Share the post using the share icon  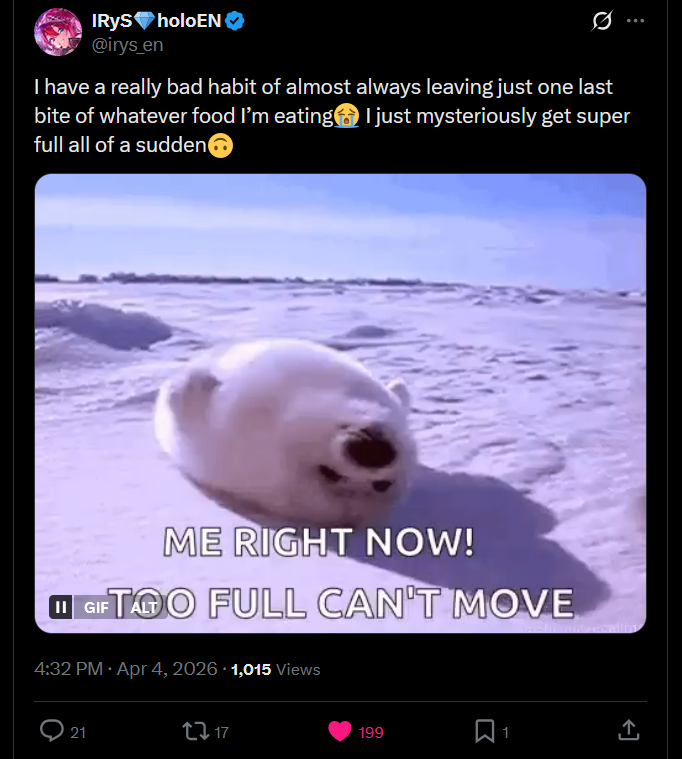tap(629, 730)
